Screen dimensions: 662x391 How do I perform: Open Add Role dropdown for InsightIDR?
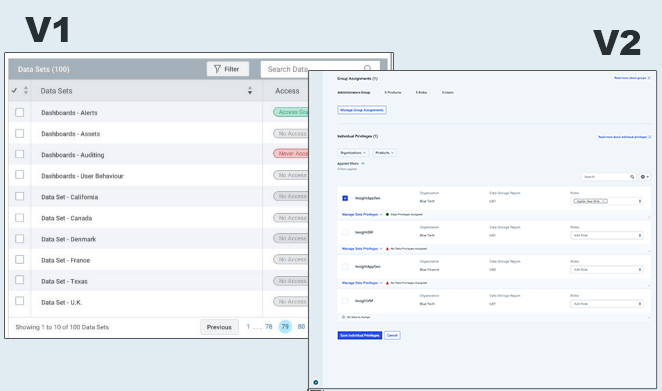coord(607,235)
